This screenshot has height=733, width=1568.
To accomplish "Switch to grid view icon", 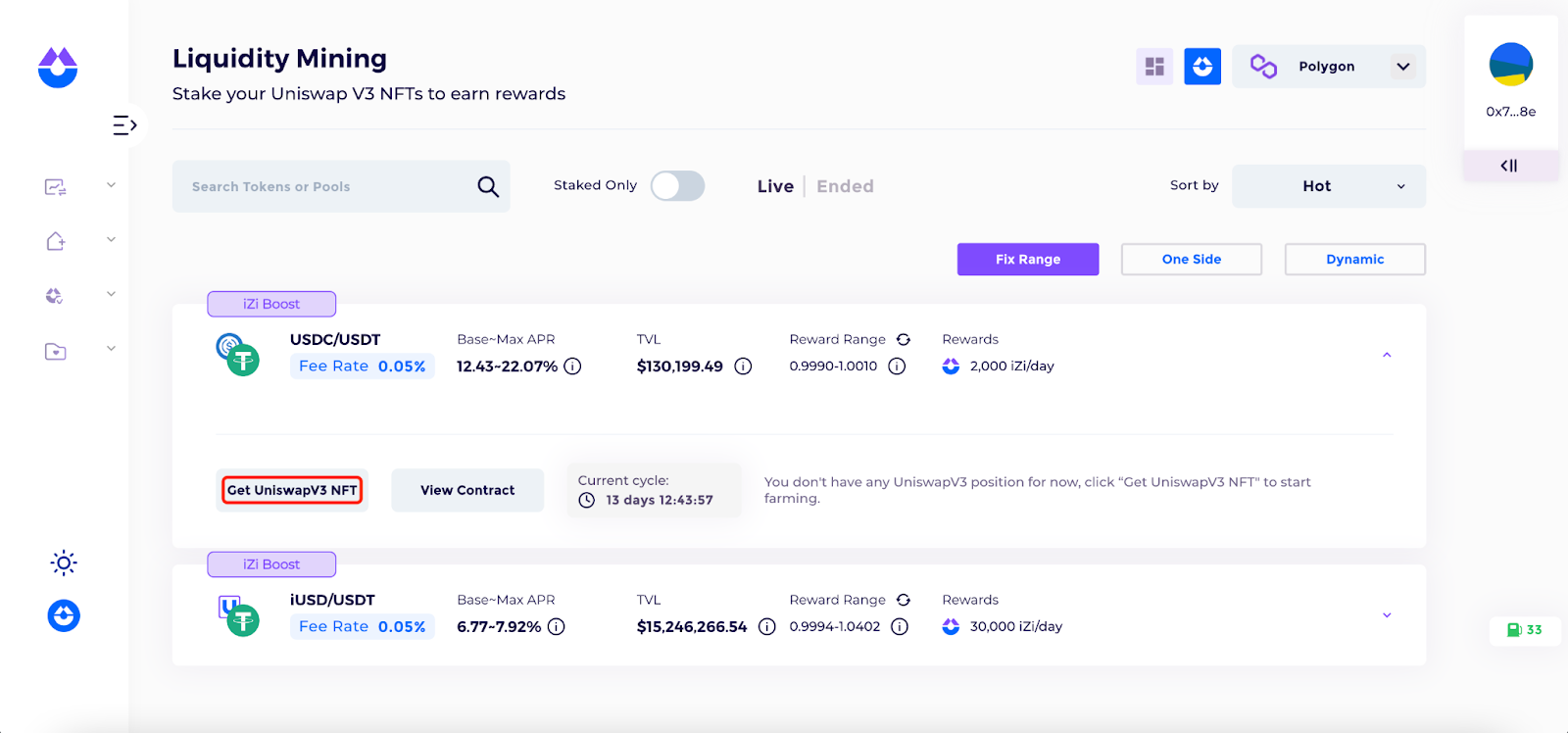I will click(x=1154, y=67).
